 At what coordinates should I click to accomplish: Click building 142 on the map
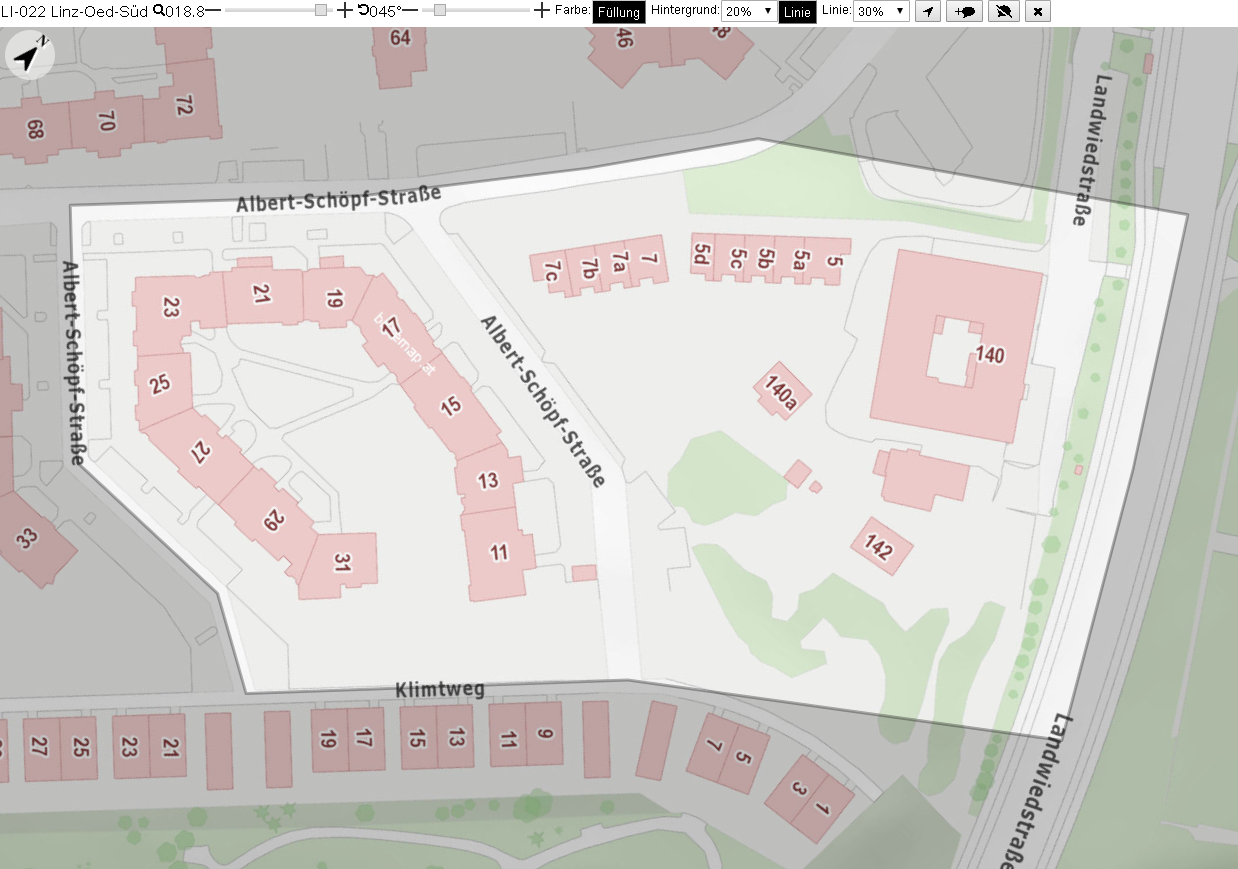tap(882, 546)
